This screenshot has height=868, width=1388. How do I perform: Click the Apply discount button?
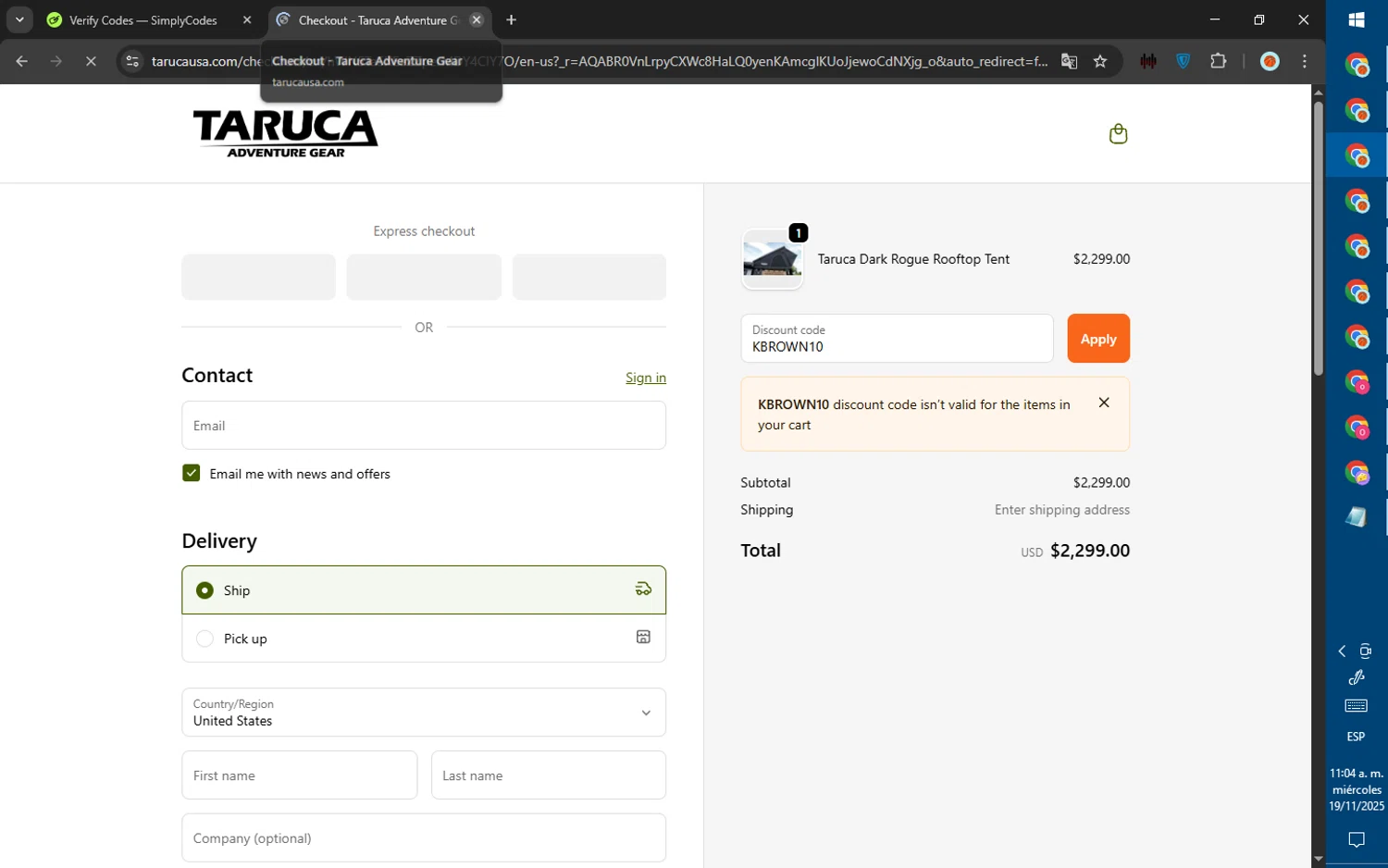click(1098, 339)
